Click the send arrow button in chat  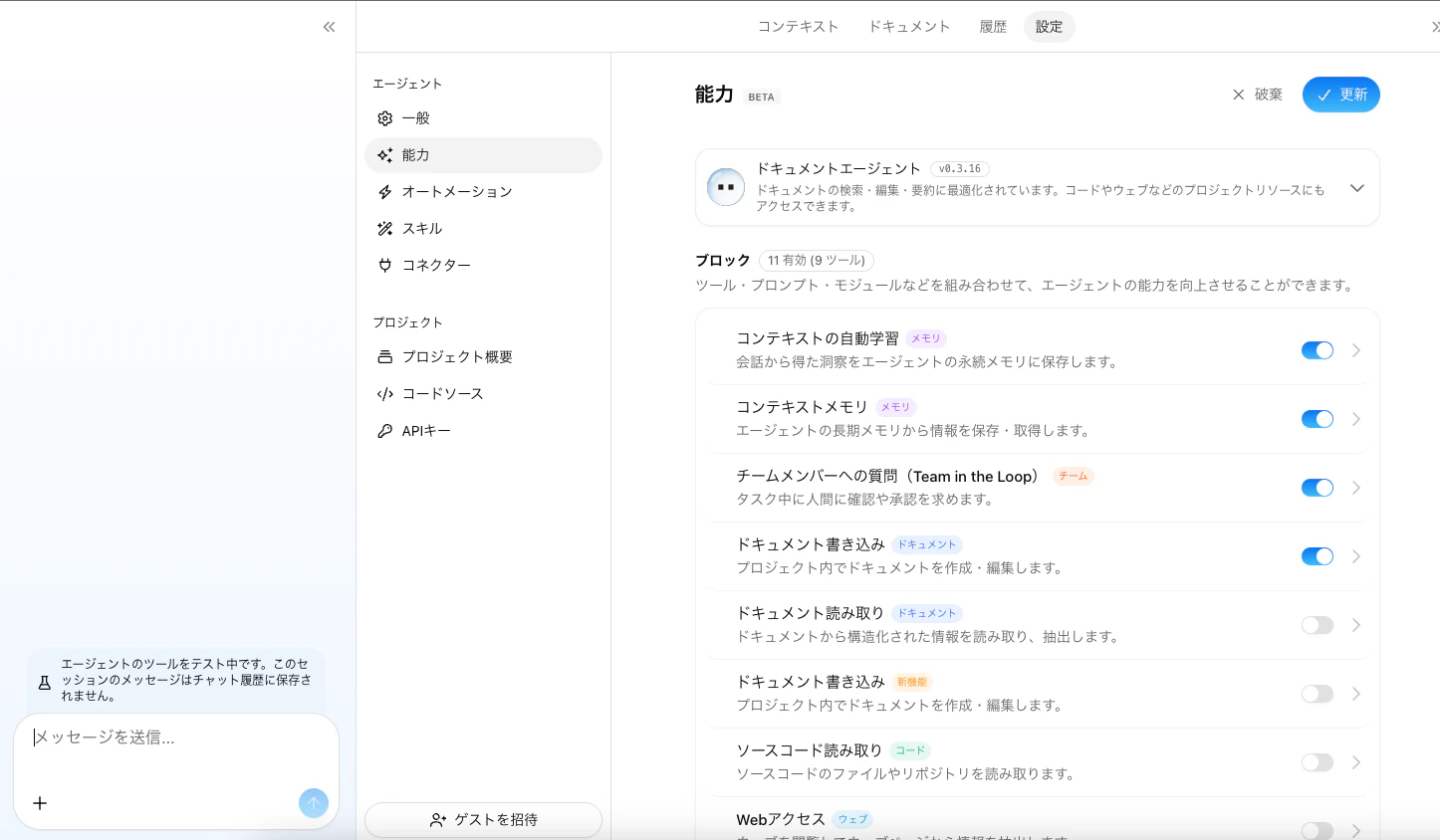pyautogui.click(x=314, y=803)
